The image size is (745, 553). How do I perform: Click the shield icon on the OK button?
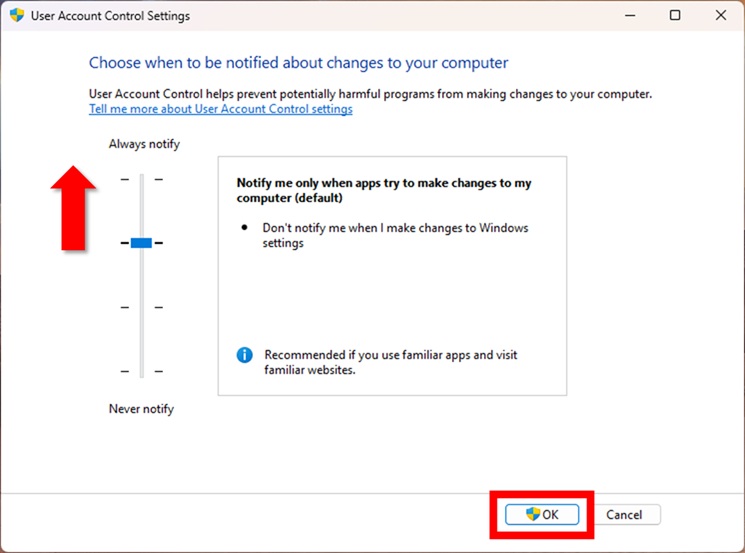tap(533, 514)
